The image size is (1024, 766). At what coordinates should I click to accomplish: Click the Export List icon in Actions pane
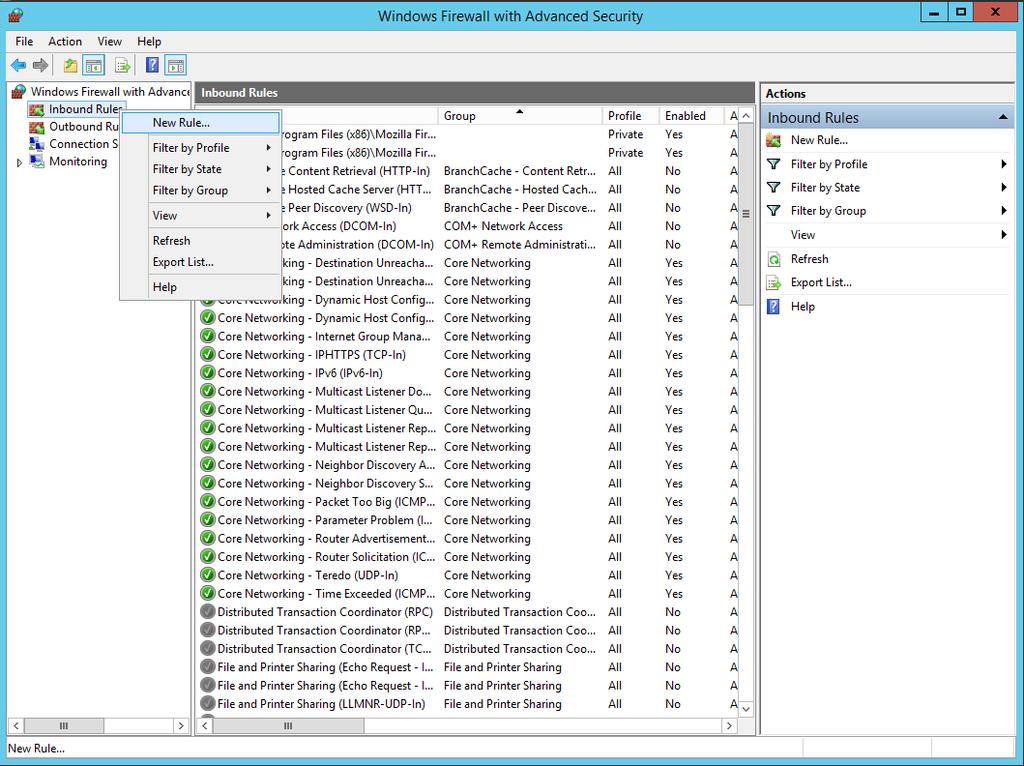tap(773, 283)
